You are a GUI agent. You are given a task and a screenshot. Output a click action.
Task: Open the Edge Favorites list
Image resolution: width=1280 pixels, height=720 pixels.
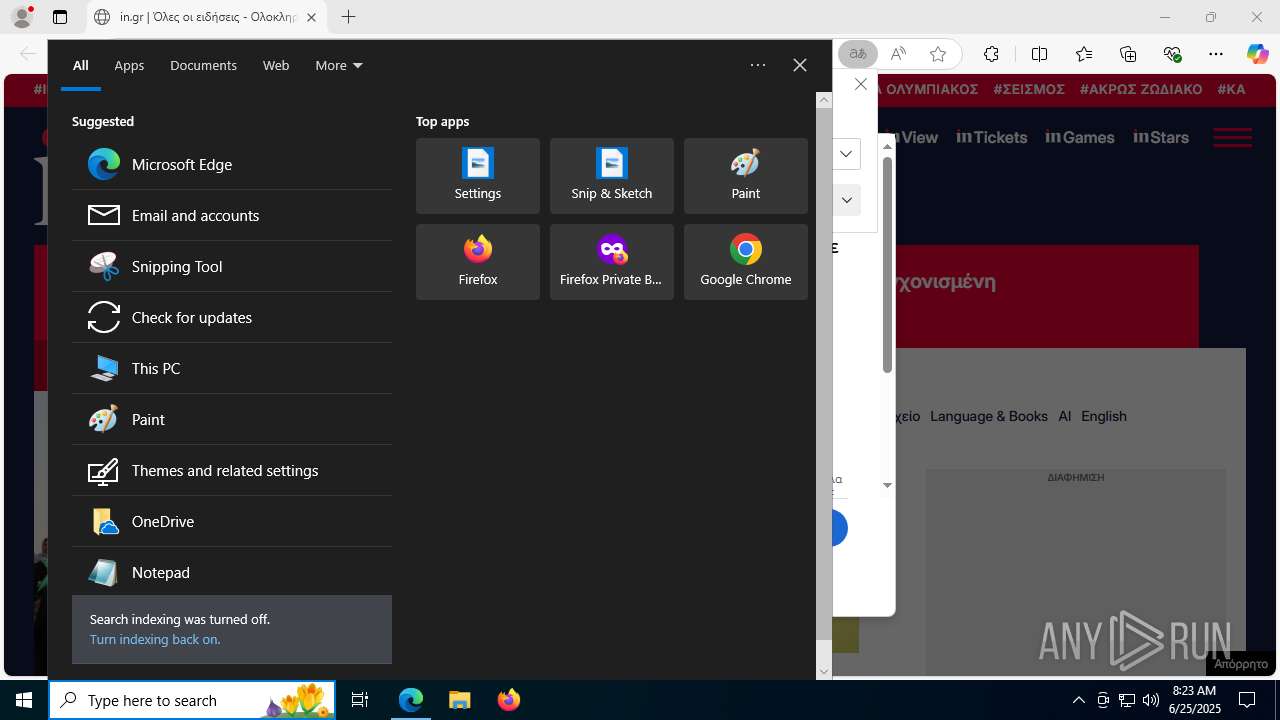point(1084,54)
